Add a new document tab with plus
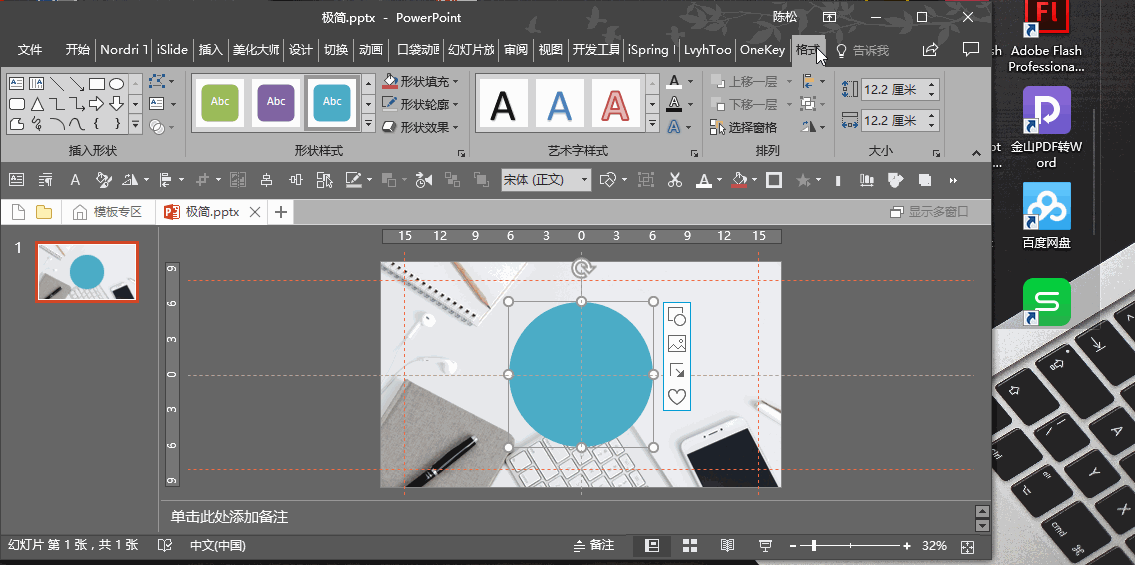This screenshot has height=565, width=1135. coord(281,212)
